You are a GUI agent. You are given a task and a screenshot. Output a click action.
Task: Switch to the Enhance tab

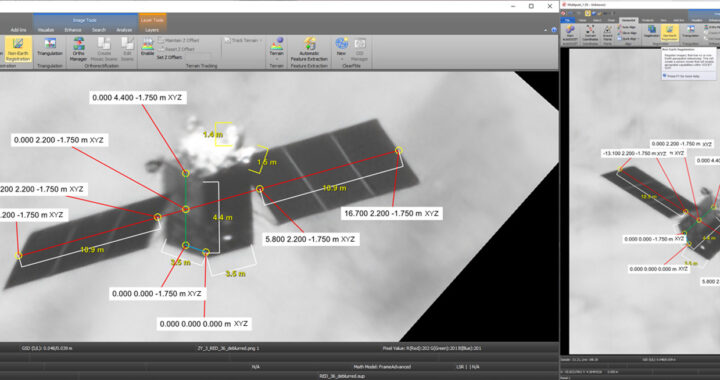point(73,30)
